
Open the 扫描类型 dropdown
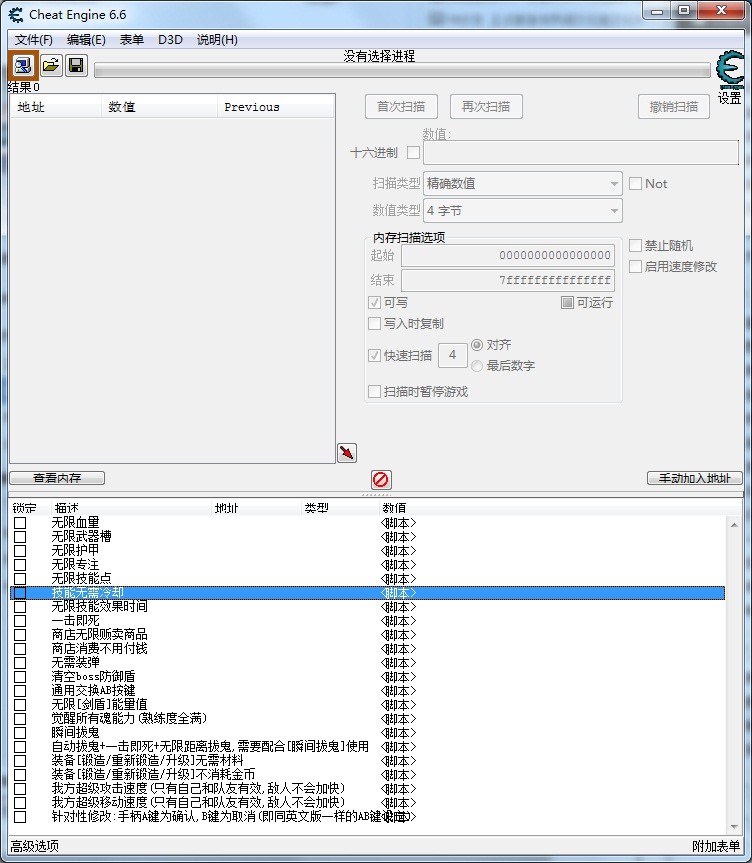point(522,183)
